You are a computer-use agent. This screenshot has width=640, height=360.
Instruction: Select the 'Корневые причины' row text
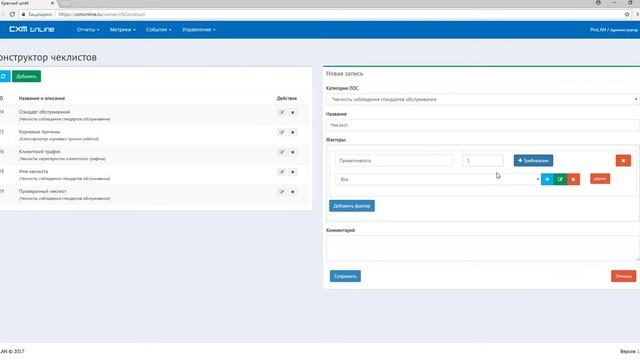(40, 132)
